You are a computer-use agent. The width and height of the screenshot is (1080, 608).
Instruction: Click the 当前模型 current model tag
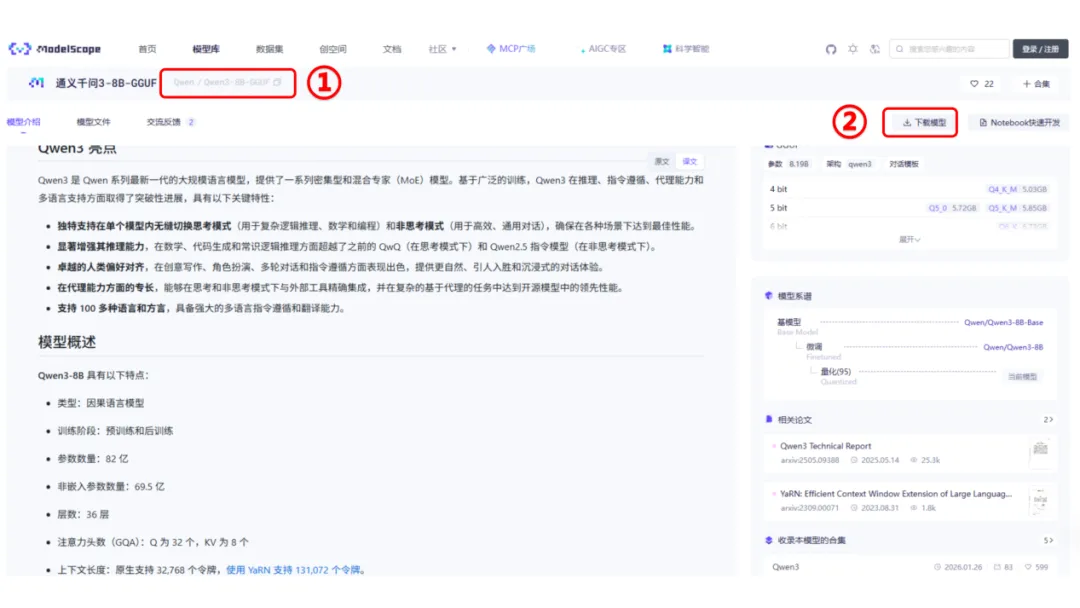[x=1022, y=377]
